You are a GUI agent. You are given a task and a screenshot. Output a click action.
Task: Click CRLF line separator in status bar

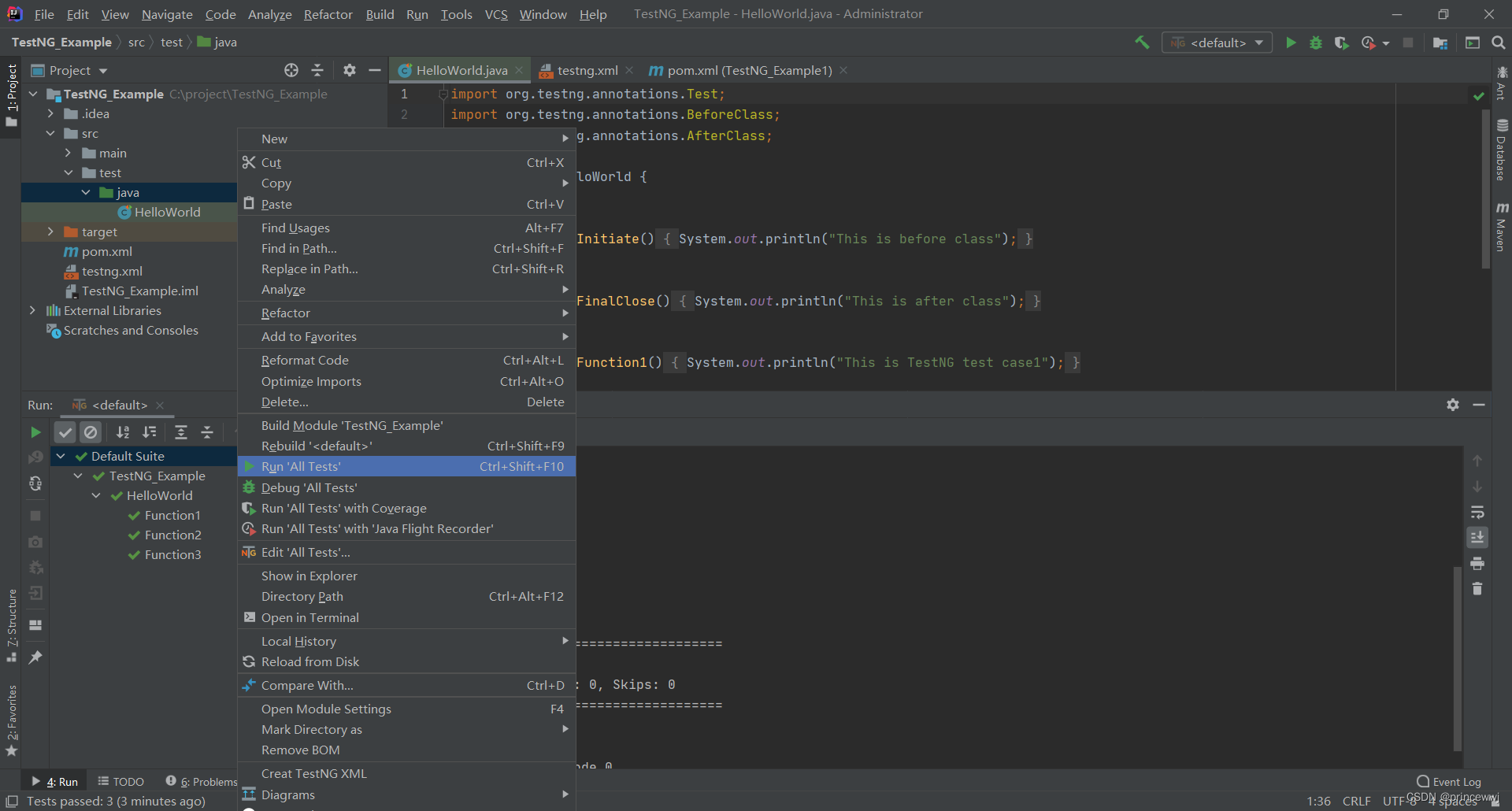[1356, 801]
